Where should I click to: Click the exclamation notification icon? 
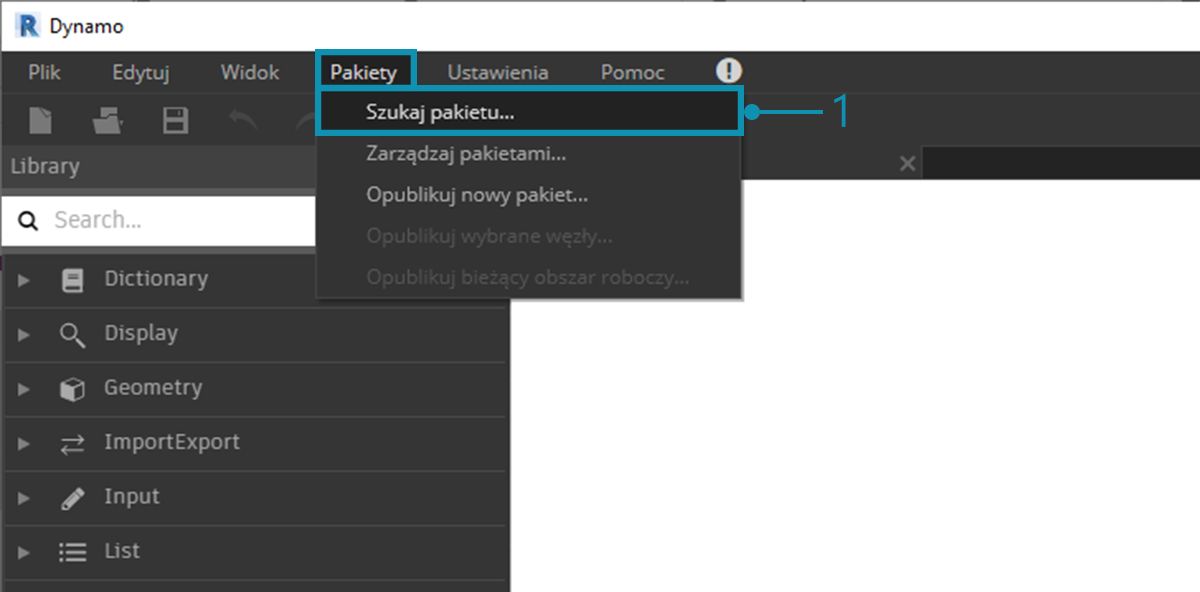(x=729, y=71)
